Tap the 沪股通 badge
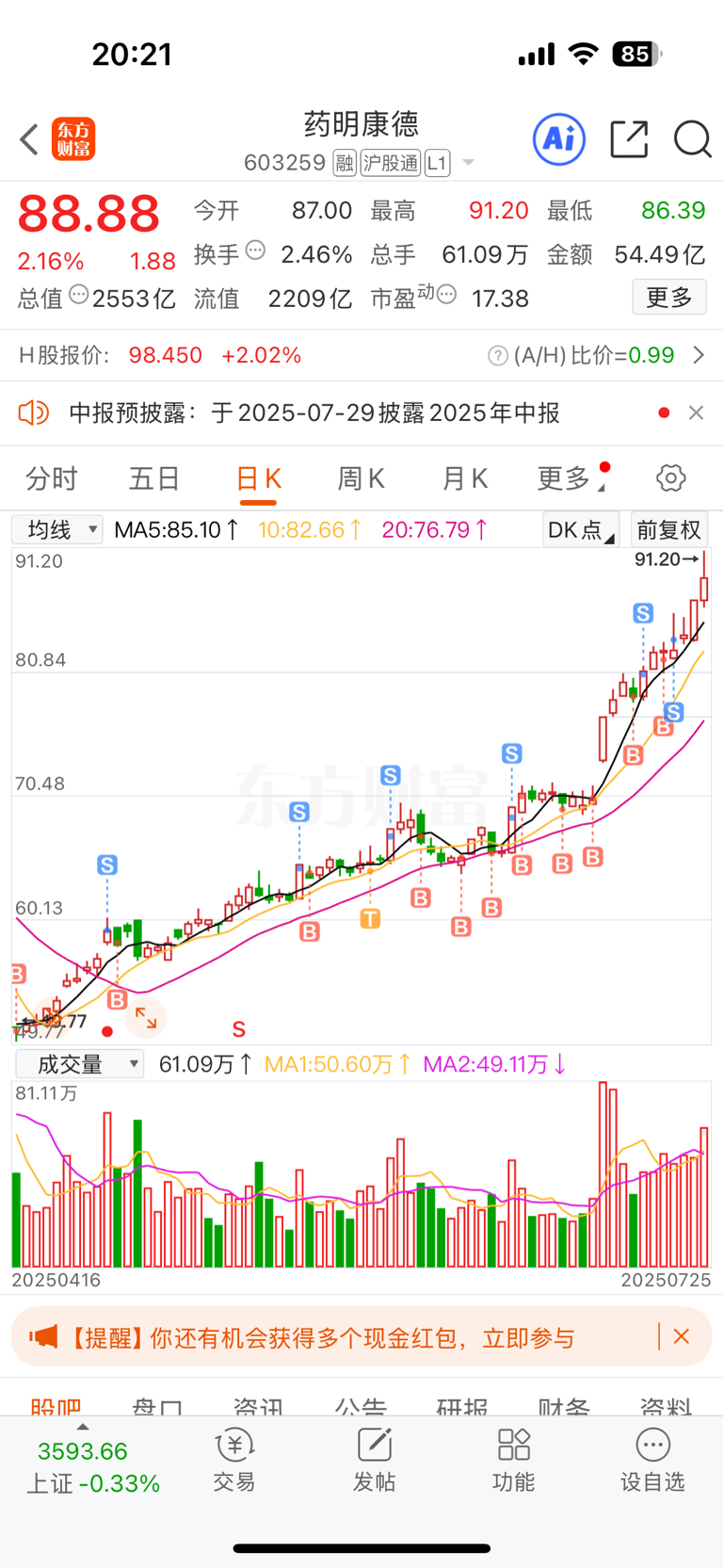This screenshot has height=1568, width=724. click(391, 163)
